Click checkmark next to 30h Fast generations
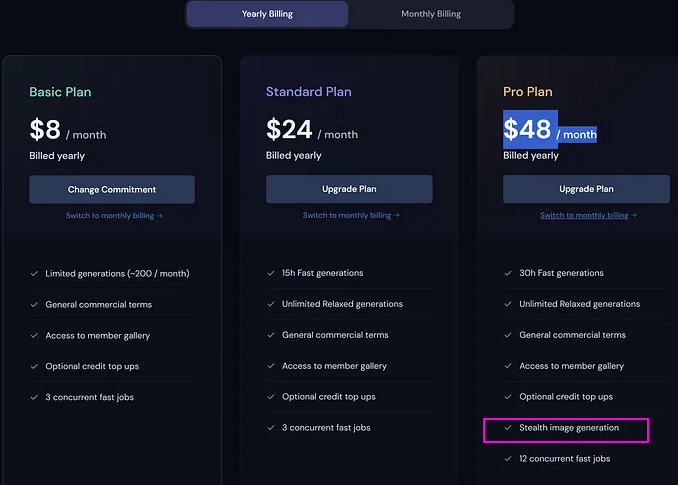This screenshot has width=678, height=485. (508, 273)
